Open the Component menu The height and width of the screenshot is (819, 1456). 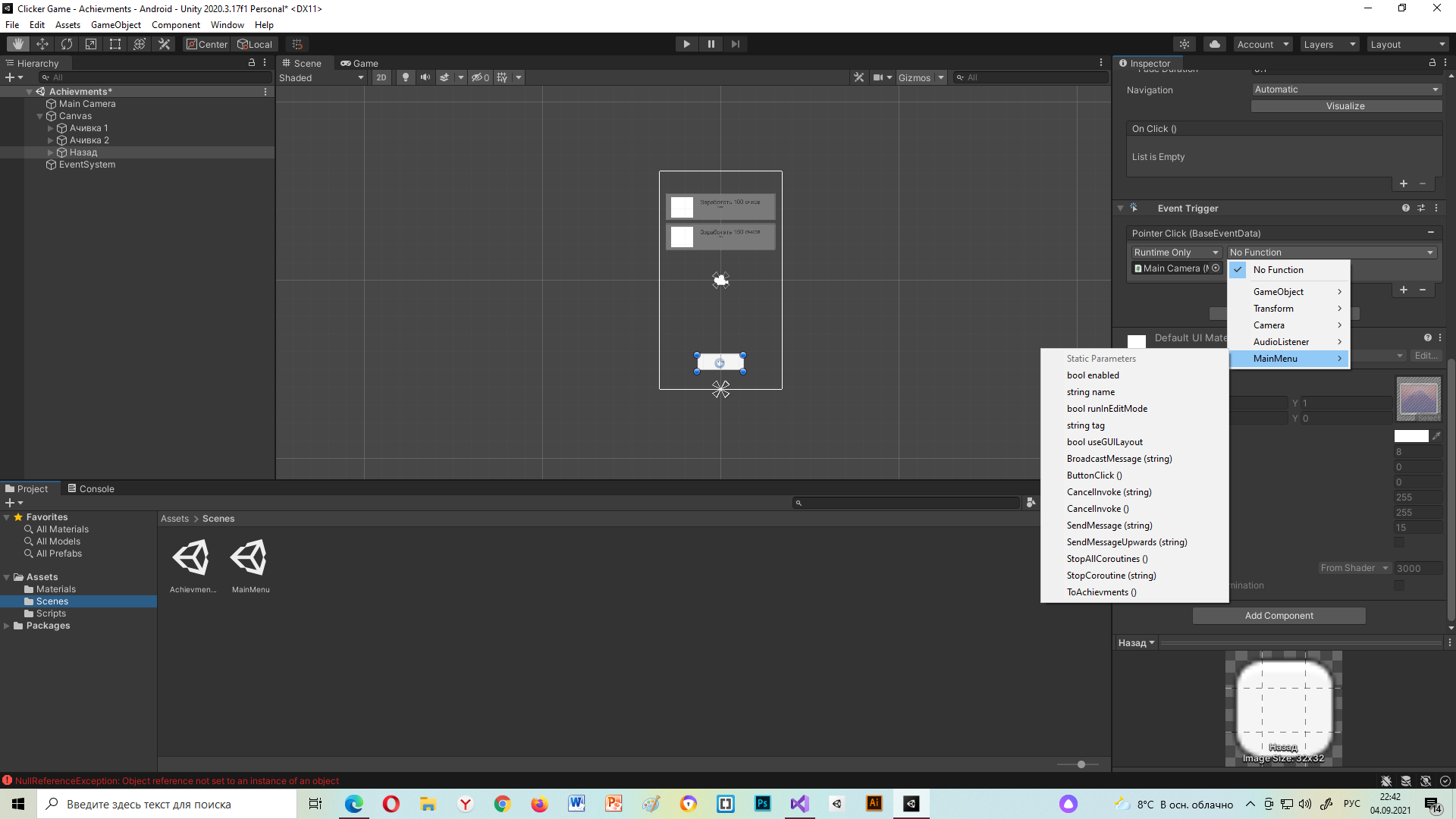(x=175, y=25)
